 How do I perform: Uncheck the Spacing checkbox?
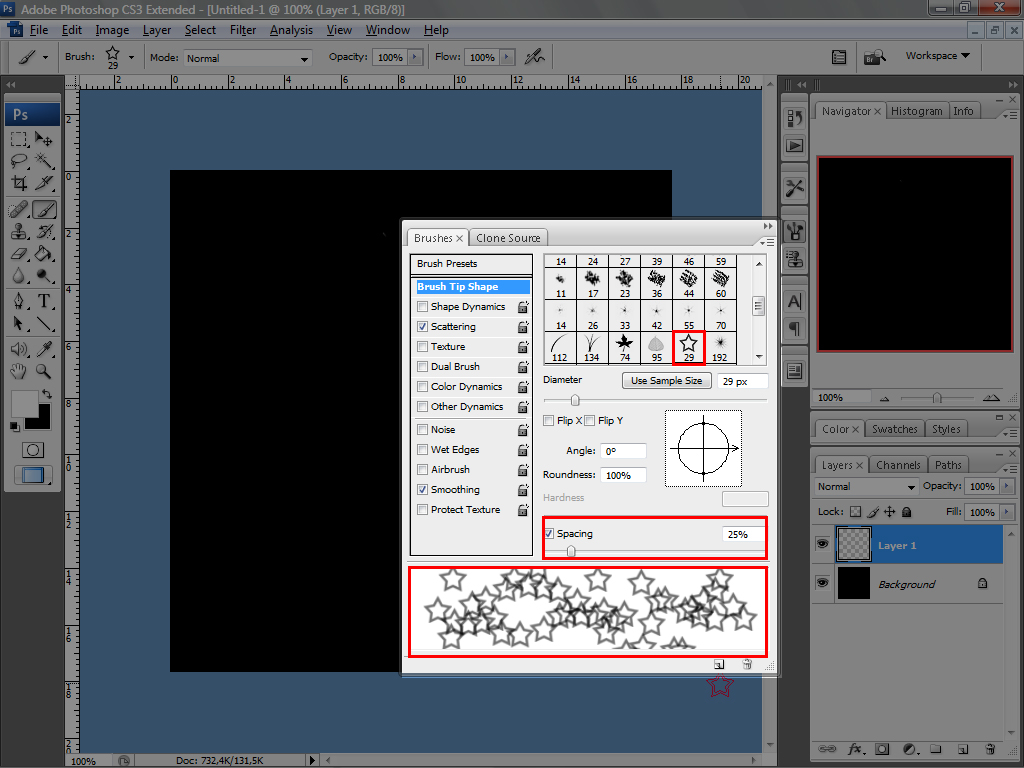coord(550,534)
